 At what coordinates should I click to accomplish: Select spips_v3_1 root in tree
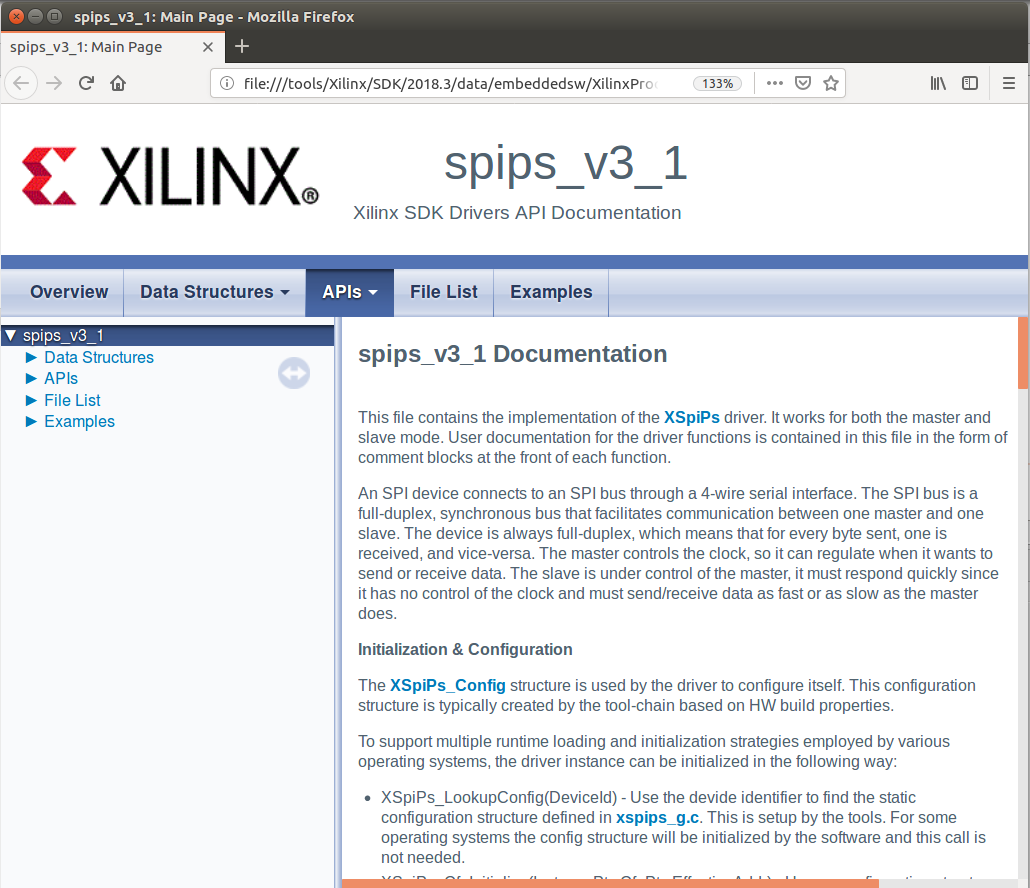click(63, 336)
